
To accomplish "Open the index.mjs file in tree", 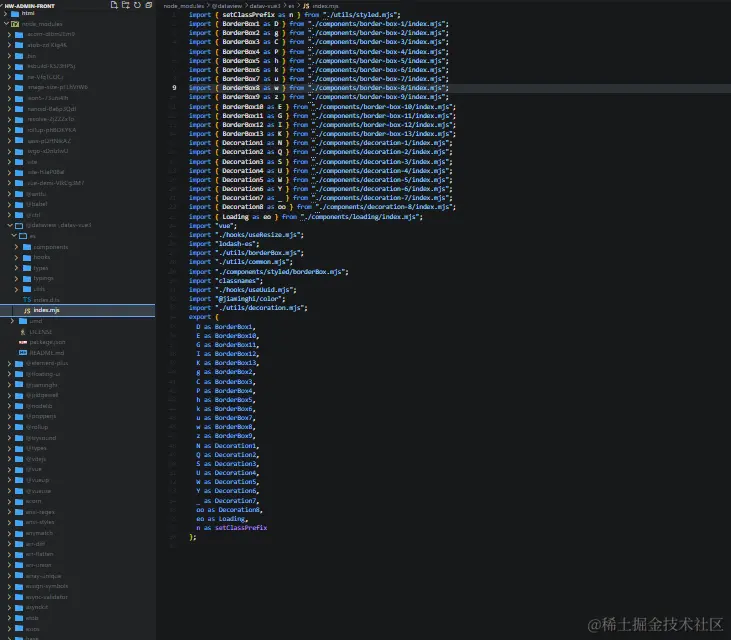I will [77, 310].
